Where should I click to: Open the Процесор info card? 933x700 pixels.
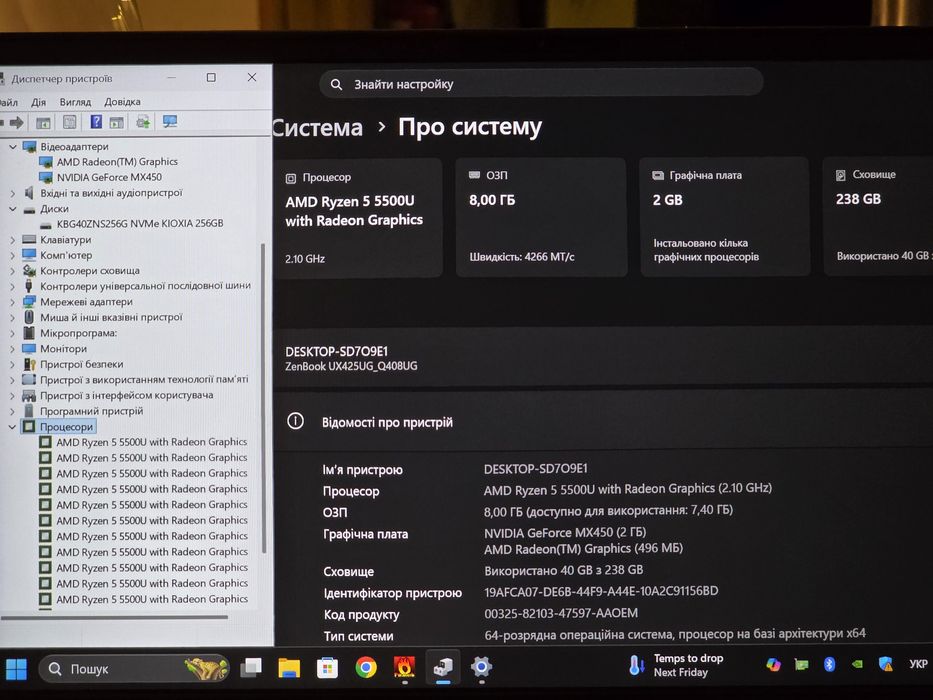[x=358, y=218]
